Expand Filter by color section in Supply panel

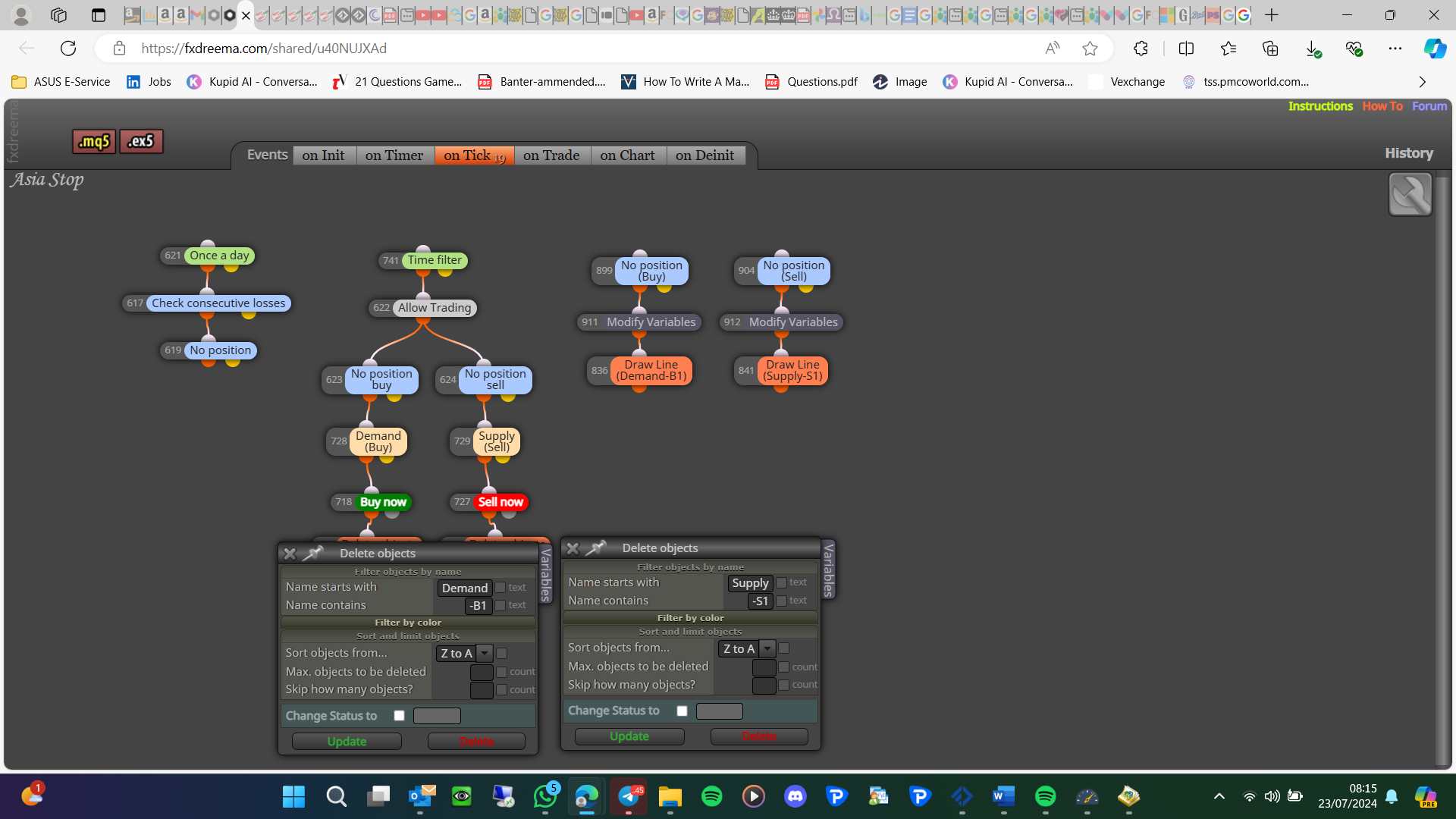[691, 618]
